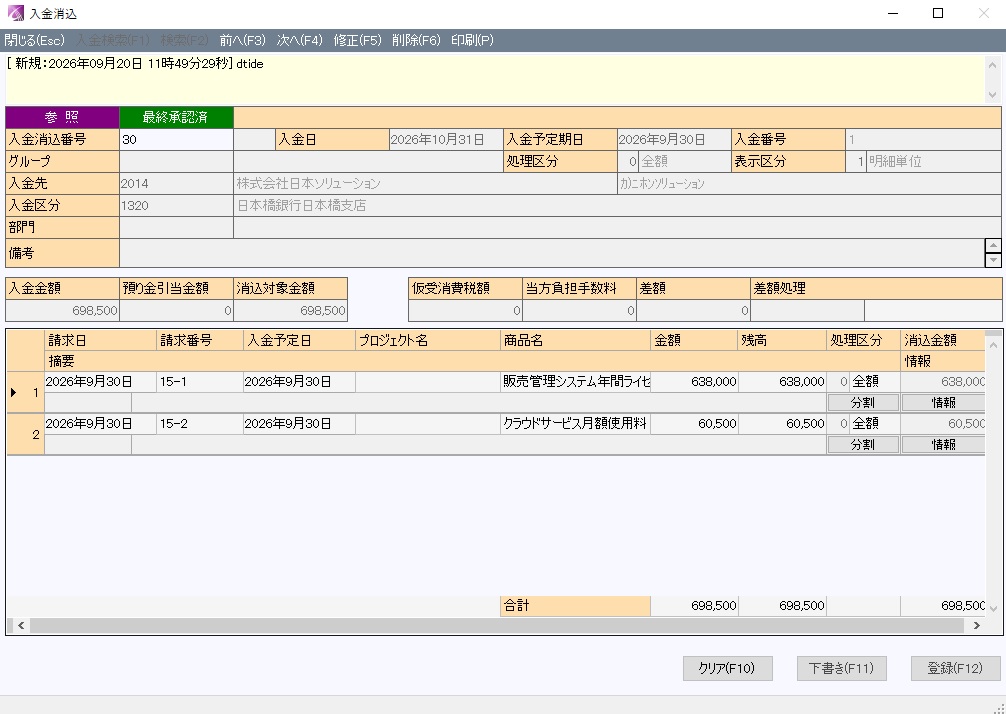Click the purple 参照 button
1006x714 pixels.
pyautogui.click(x=62, y=117)
